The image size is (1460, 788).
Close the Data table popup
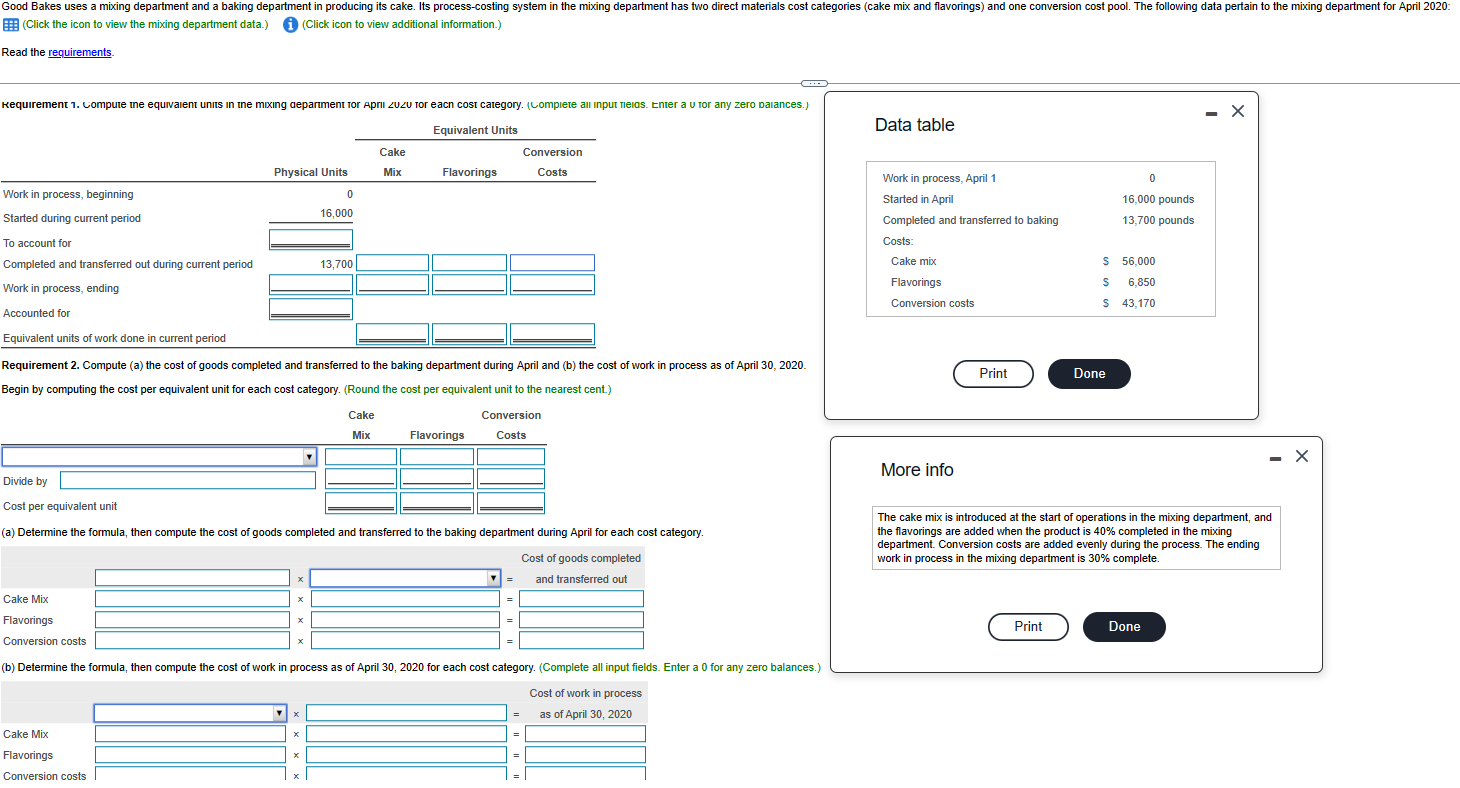coord(1238,111)
